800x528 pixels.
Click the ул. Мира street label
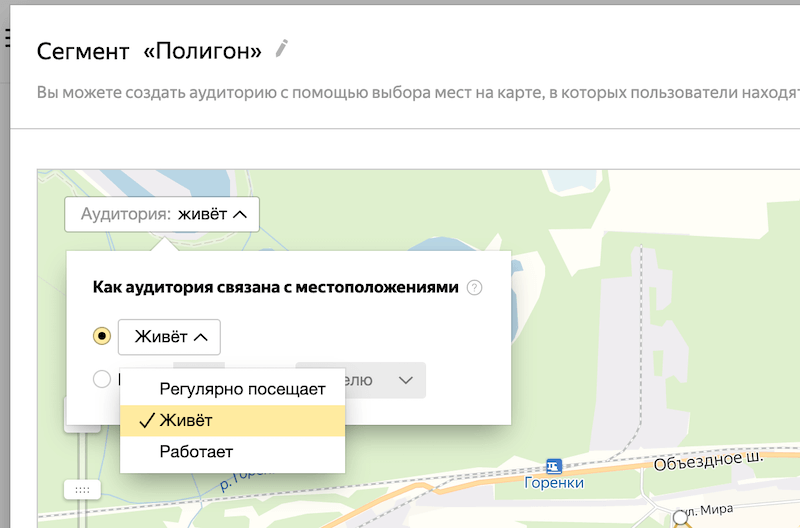[708, 510]
